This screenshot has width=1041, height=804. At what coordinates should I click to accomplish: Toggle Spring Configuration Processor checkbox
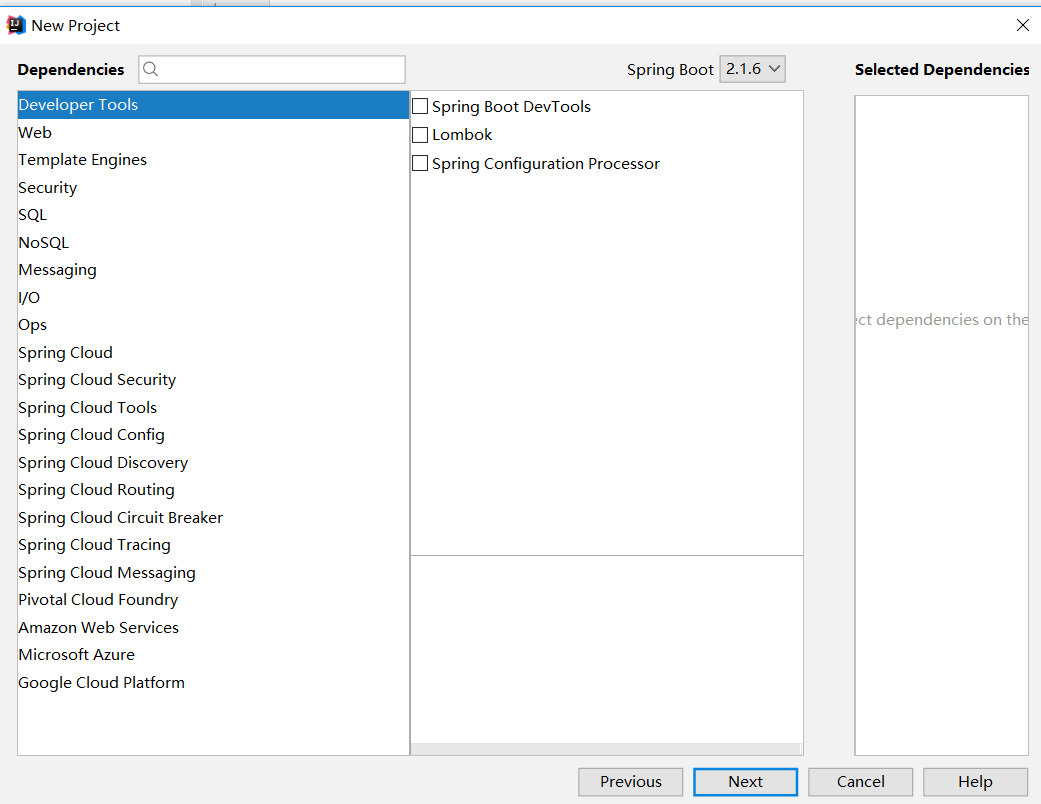[x=420, y=164]
